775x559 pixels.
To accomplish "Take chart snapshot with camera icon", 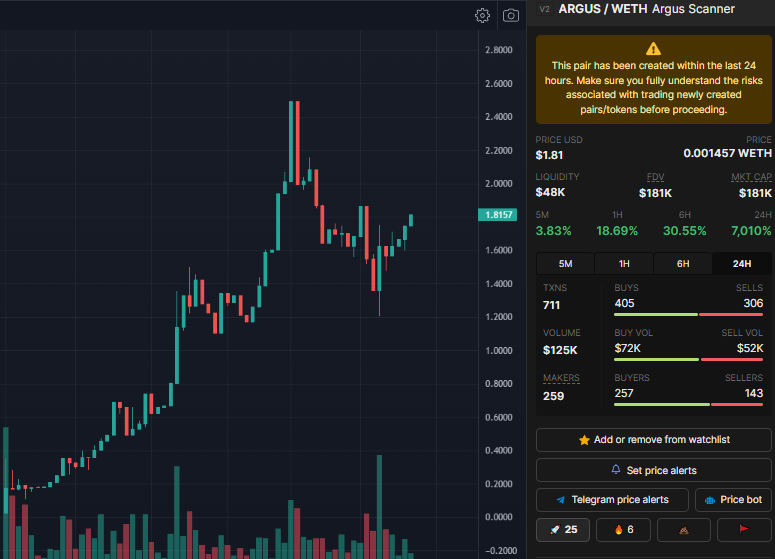I will coord(511,16).
